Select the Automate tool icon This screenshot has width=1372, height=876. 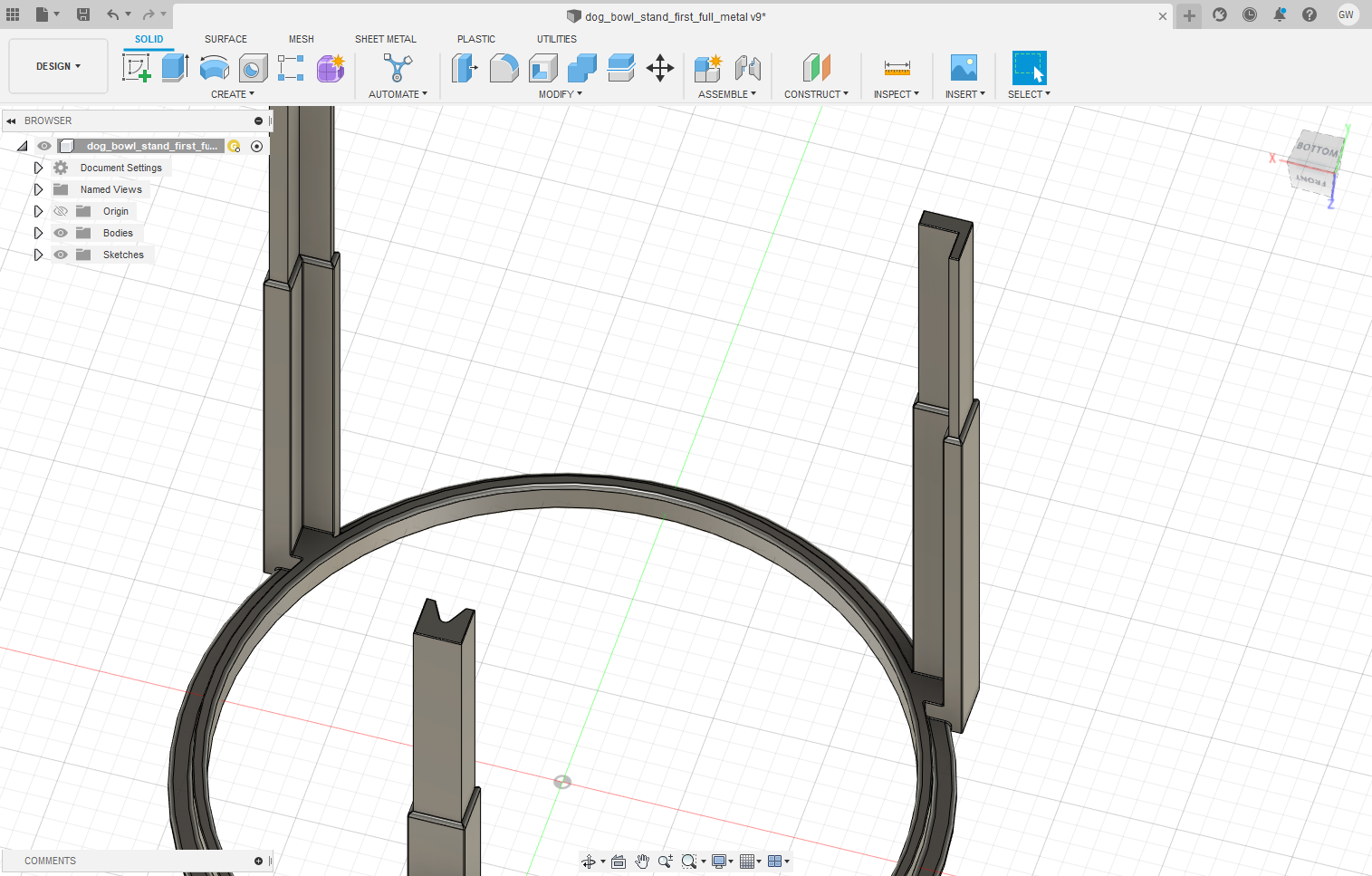pos(398,68)
